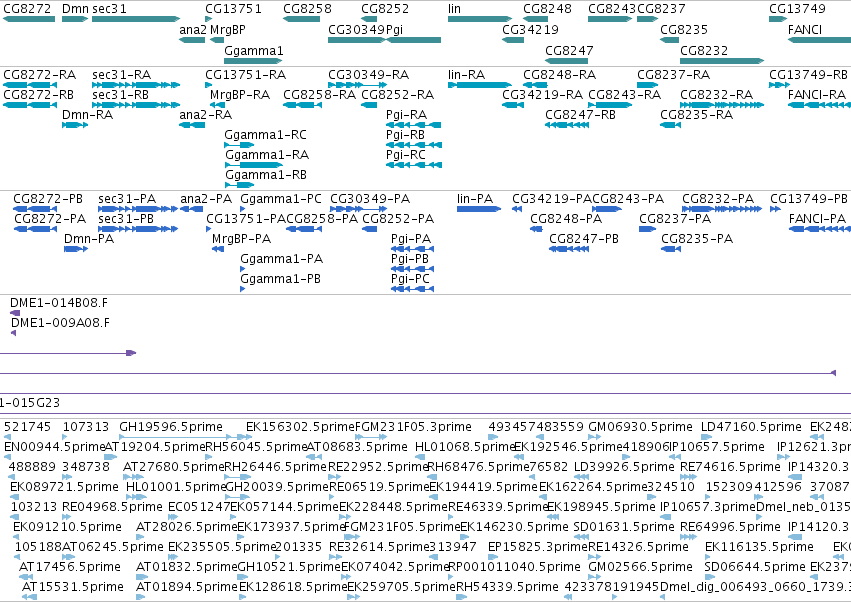
Task: Click protein 'lin-PA'
Action: (x=475, y=199)
